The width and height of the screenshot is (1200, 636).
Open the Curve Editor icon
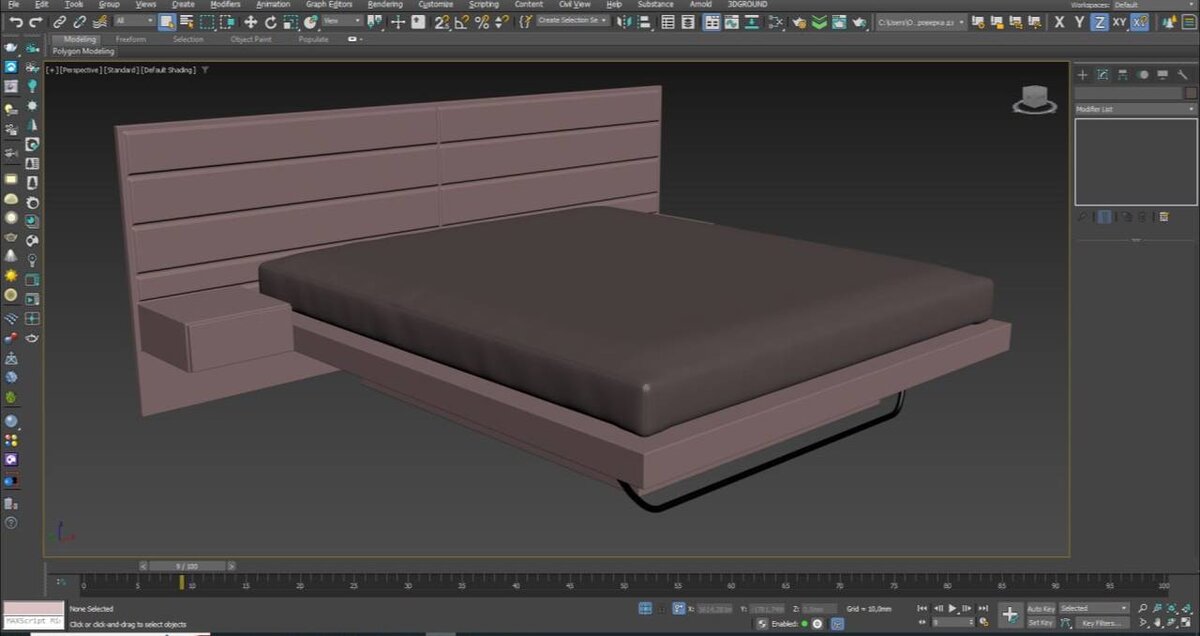click(732, 21)
